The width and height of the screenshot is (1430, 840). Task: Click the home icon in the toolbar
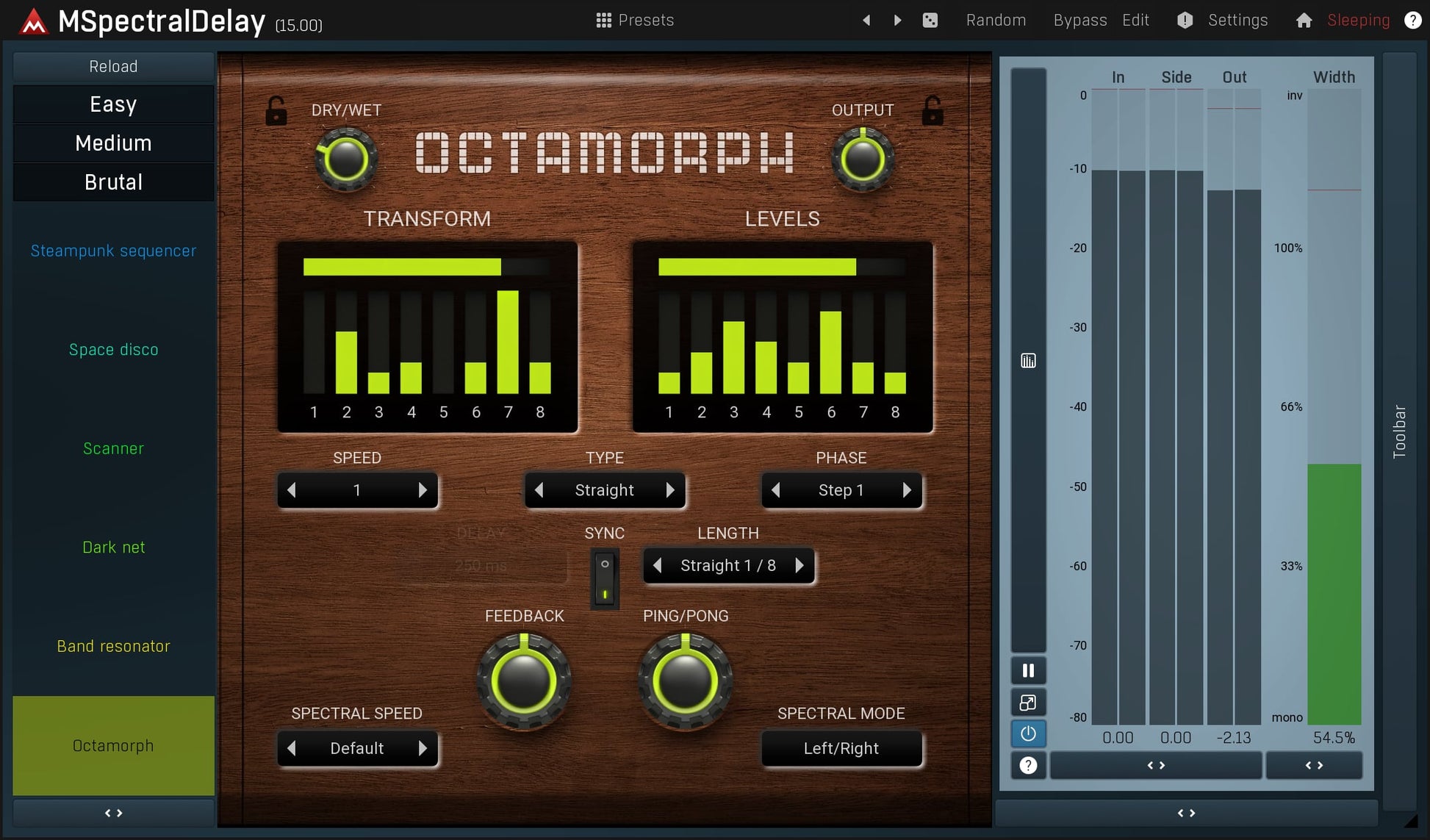click(1304, 20)
